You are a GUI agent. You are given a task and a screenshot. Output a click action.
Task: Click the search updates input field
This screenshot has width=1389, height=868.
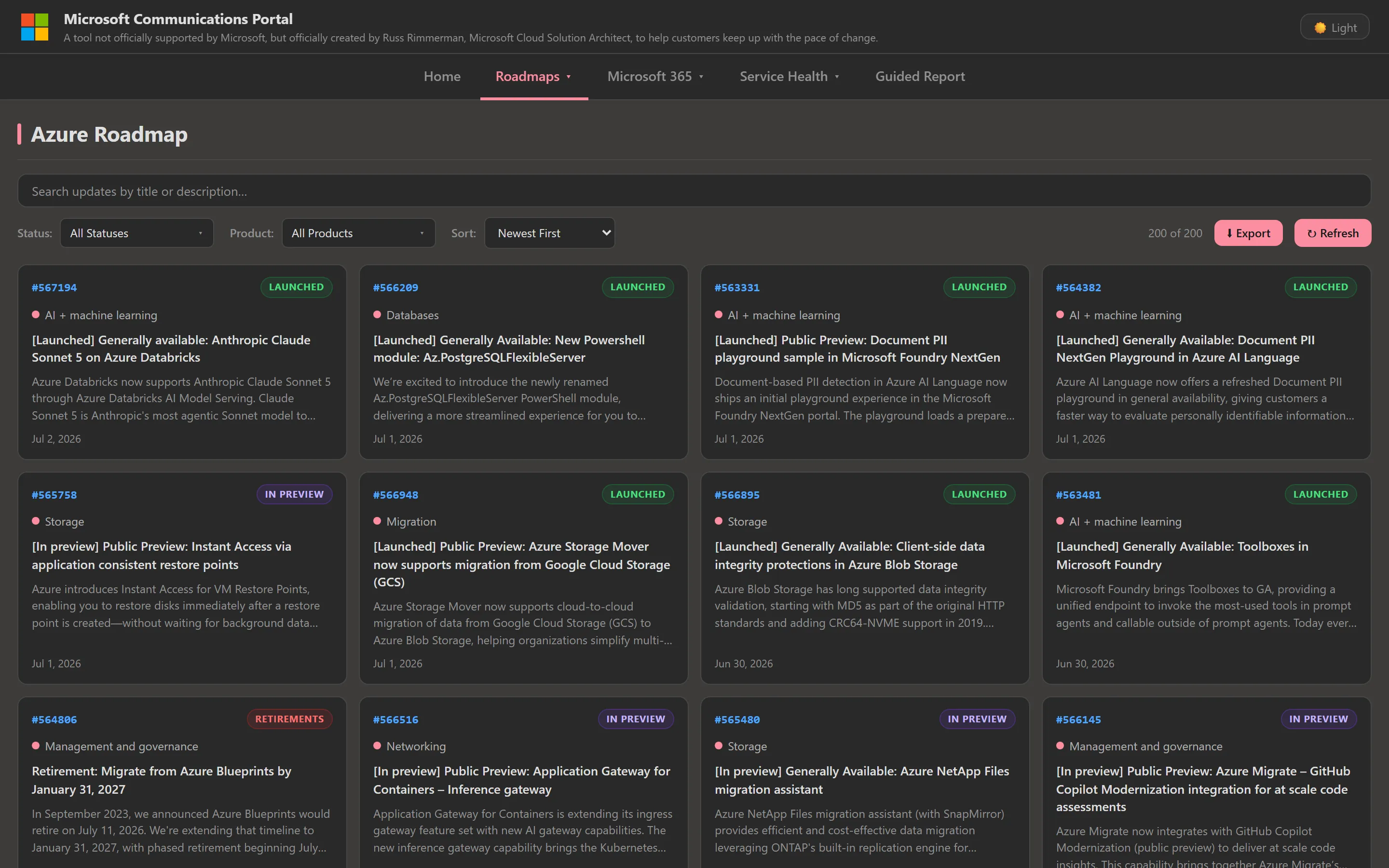click(694, 191)
